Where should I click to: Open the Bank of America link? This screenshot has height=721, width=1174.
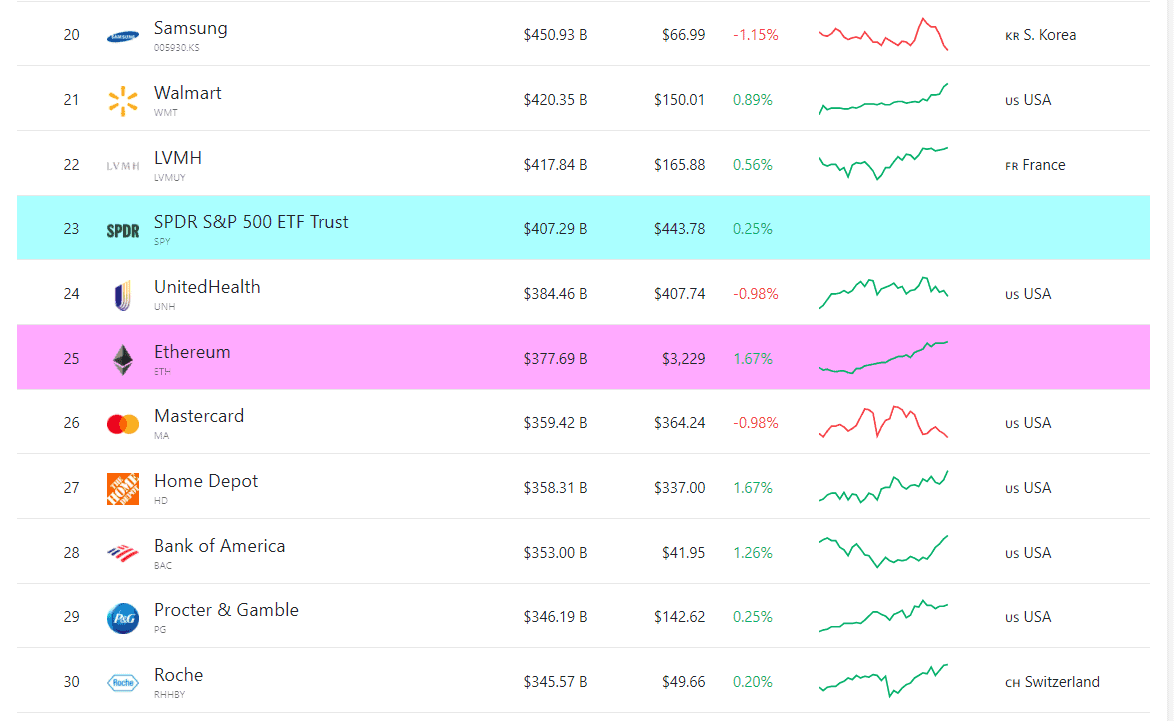pos(219,546)
